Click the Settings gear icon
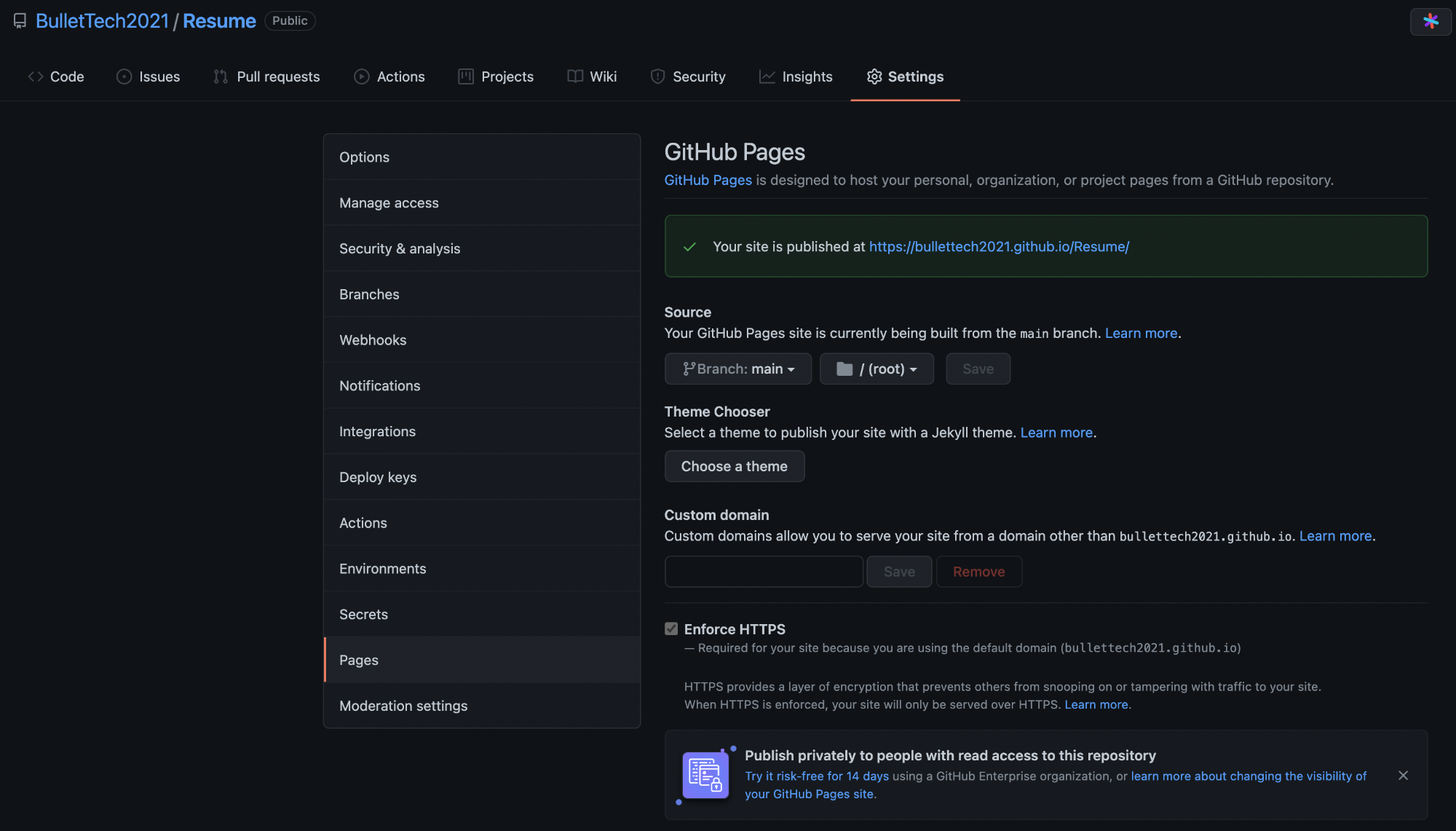Image resolution: width=1456 pixels, height=831 pixels. click(874, 76)
